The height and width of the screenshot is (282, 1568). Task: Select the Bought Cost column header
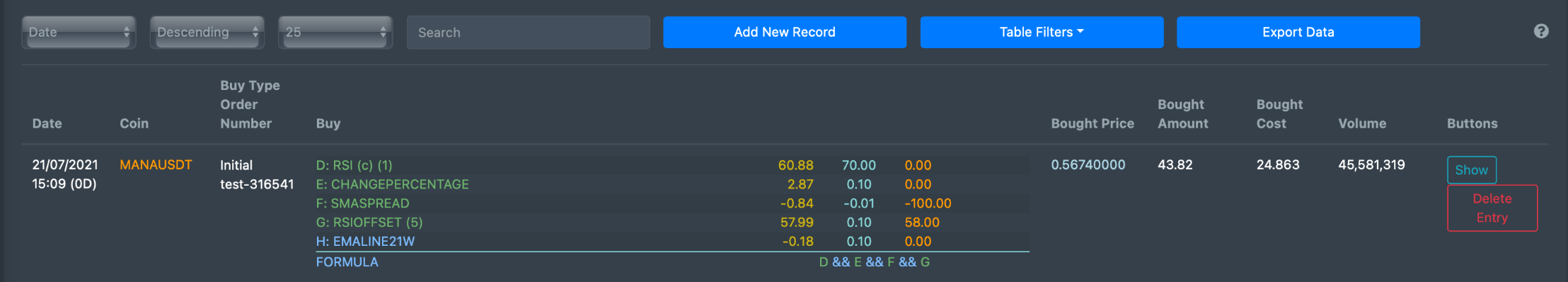(1279, 114)
